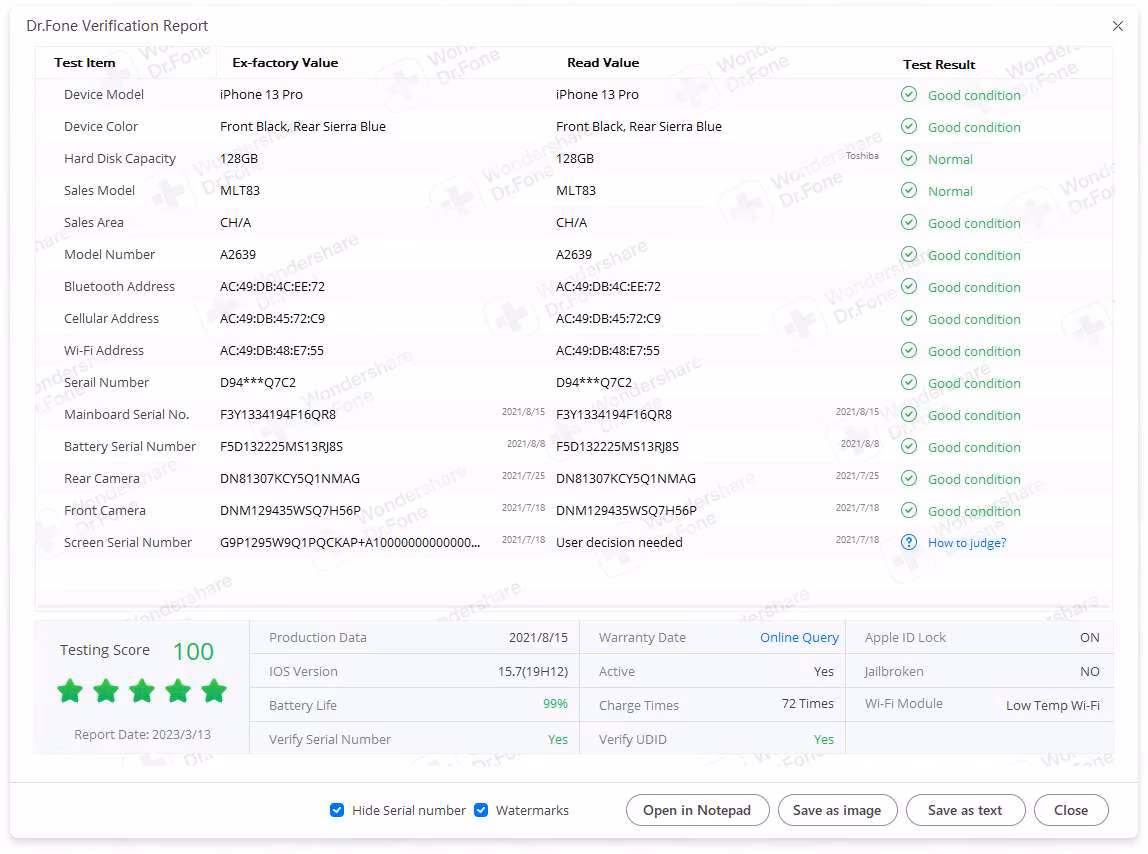Click the Verify Serial Number Yes value

coord(558,740)
